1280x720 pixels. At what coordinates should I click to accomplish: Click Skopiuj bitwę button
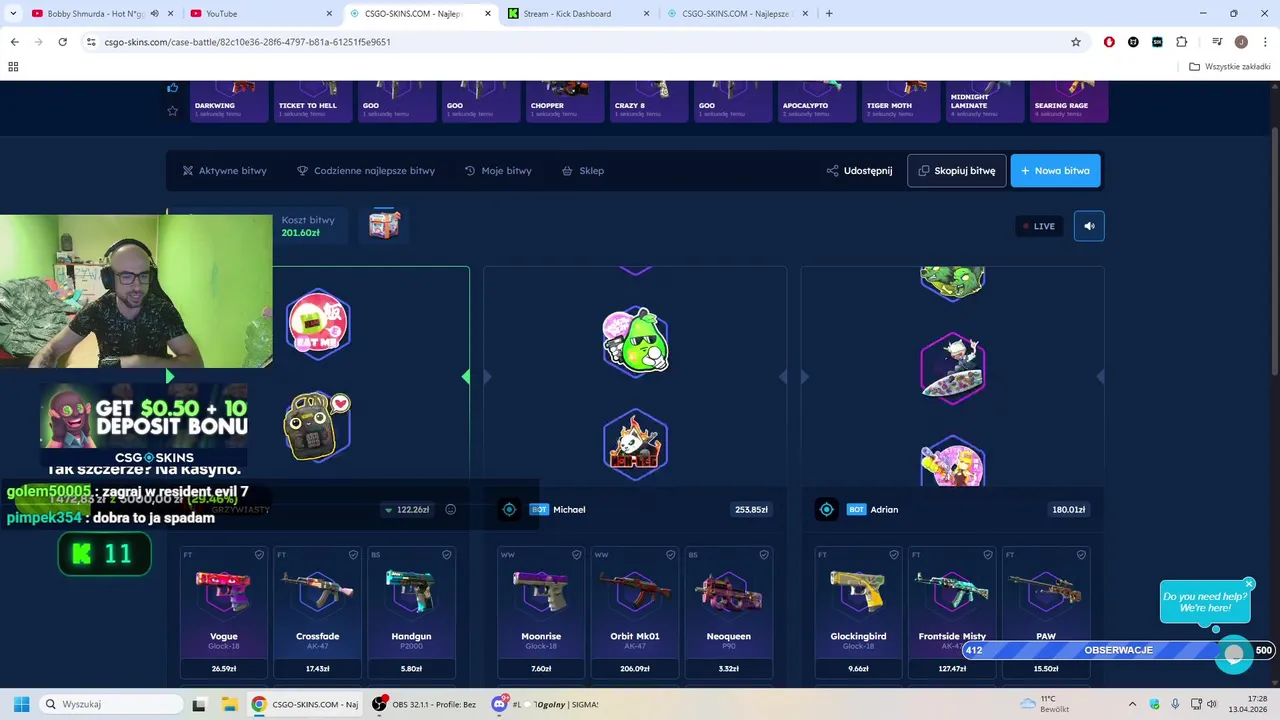click(956, 171)
